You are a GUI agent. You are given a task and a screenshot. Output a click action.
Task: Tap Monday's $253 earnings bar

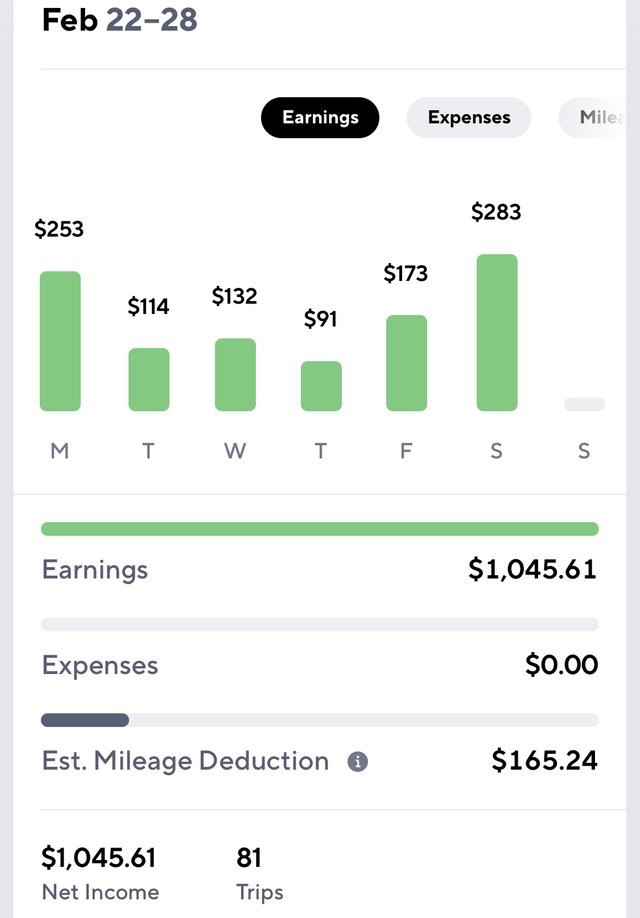pos(60,341)
